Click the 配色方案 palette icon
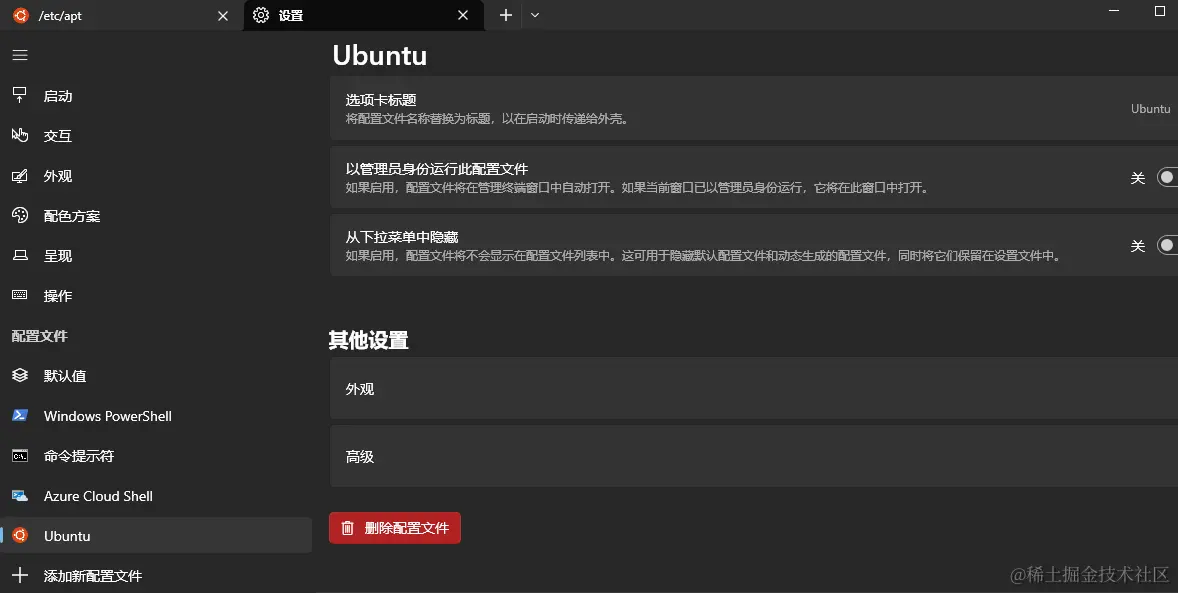The width and height of the screenshot is (1178, 593). click(20, 216)
